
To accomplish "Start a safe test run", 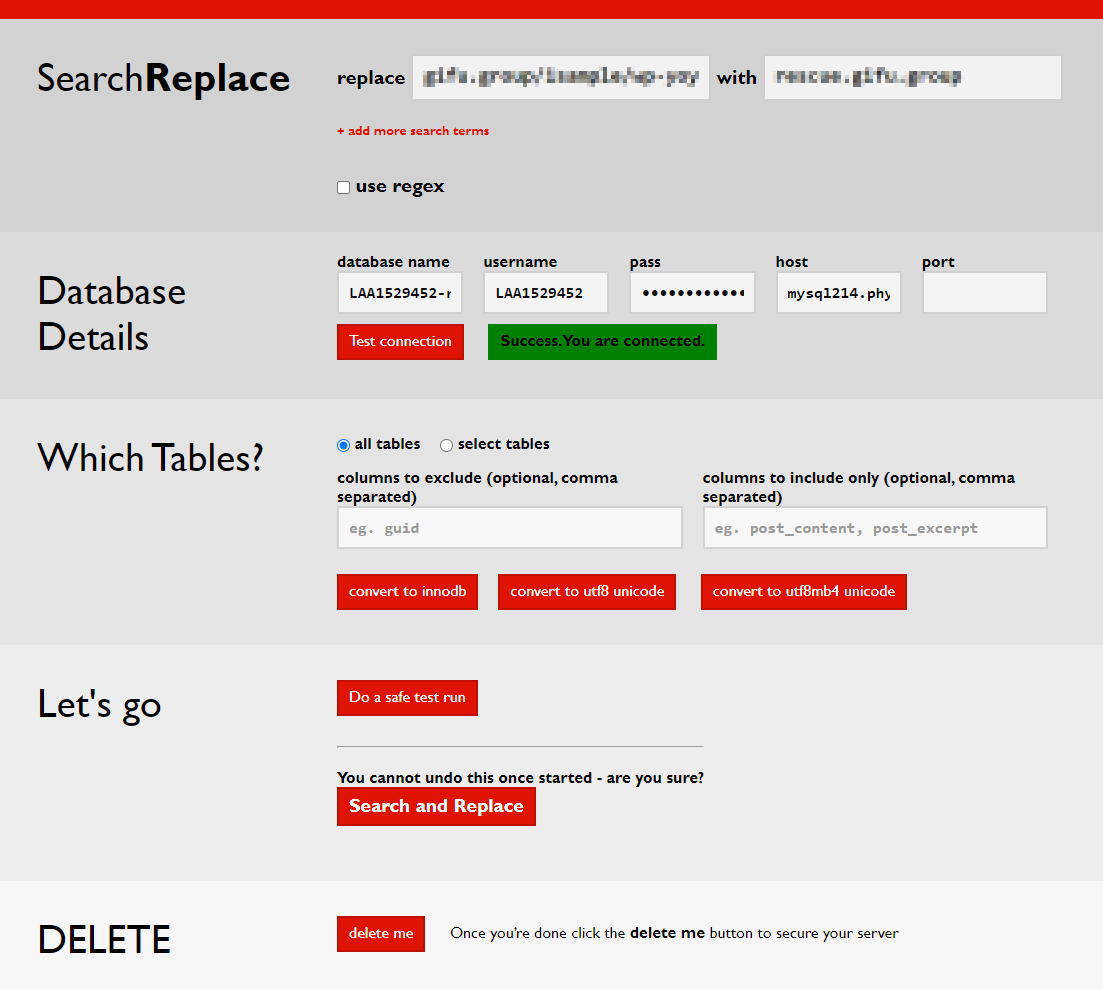I will pos(407,697).
